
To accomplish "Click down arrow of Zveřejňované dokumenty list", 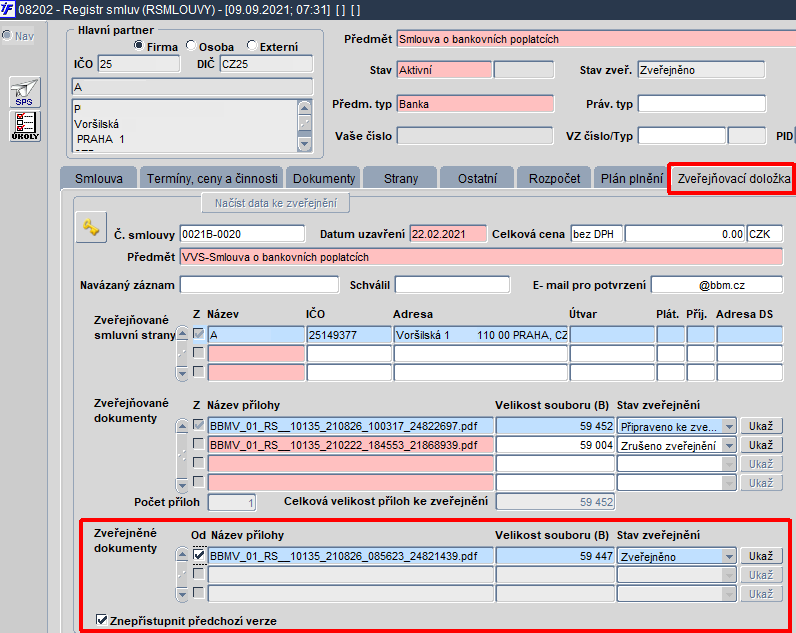I will (x=182, y=485).
